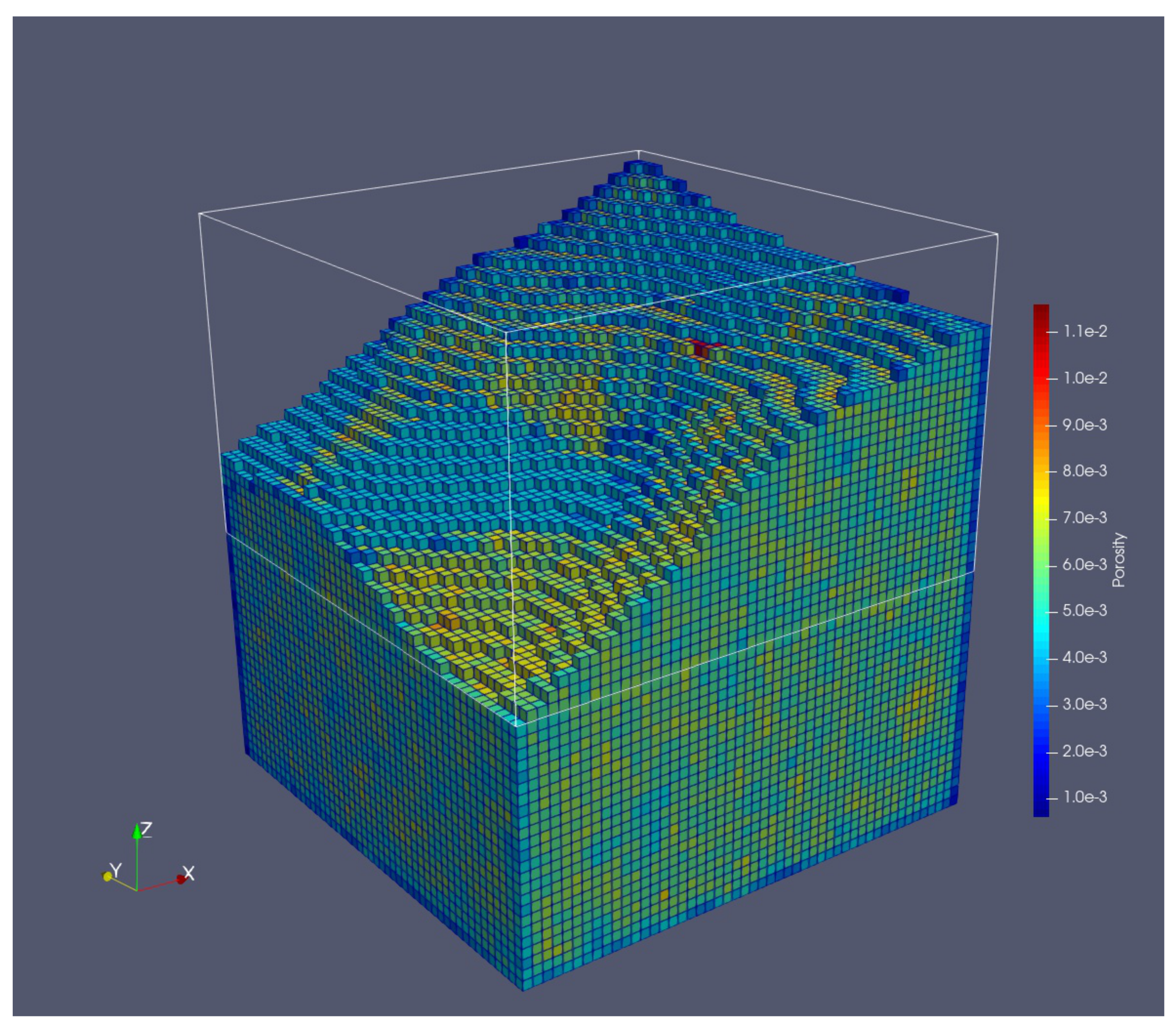Click the Y label on orientation axes
1176x1028 pixels.
(116, 870)
